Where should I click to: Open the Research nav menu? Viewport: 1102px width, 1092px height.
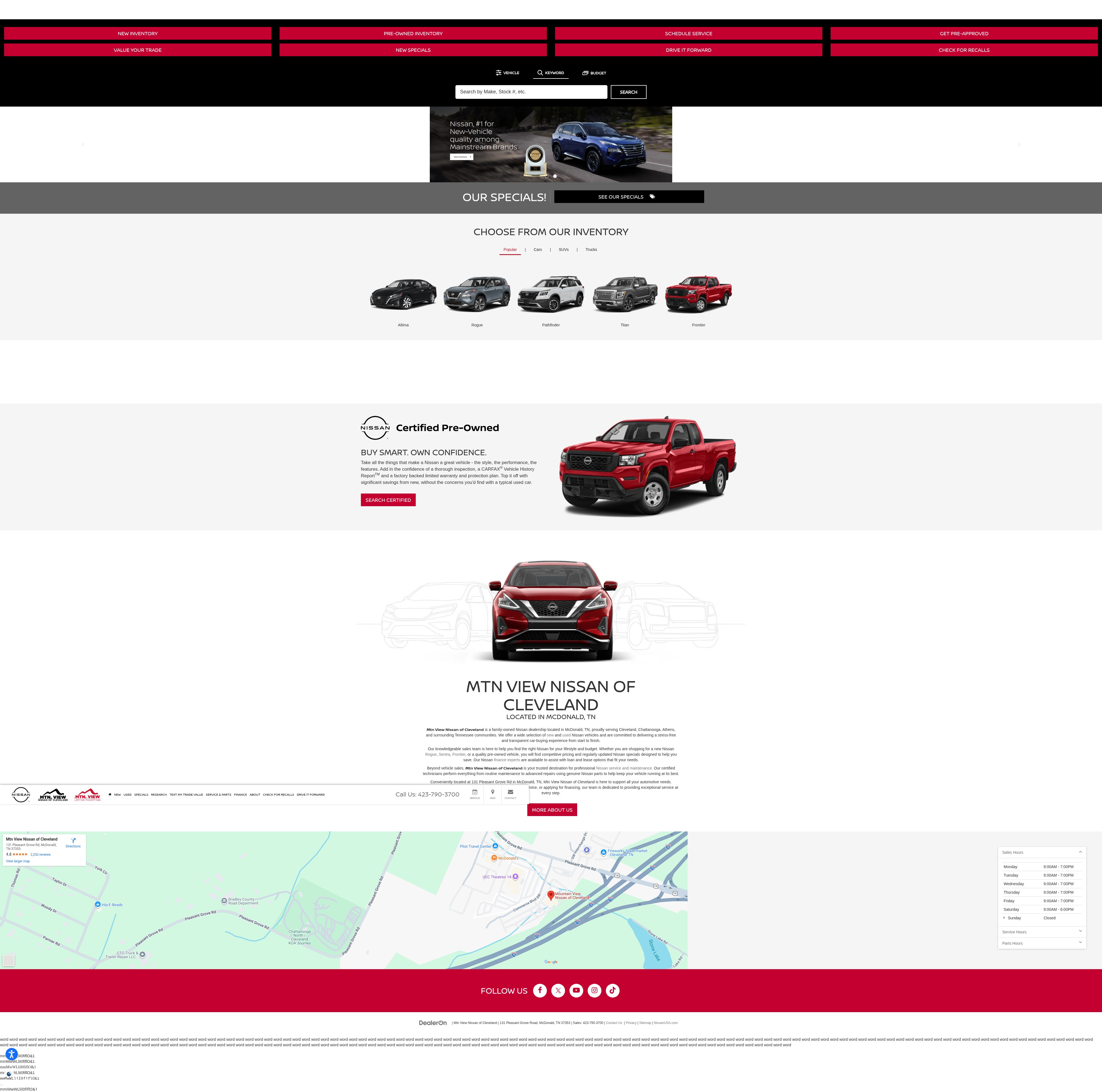coord(159,794)
